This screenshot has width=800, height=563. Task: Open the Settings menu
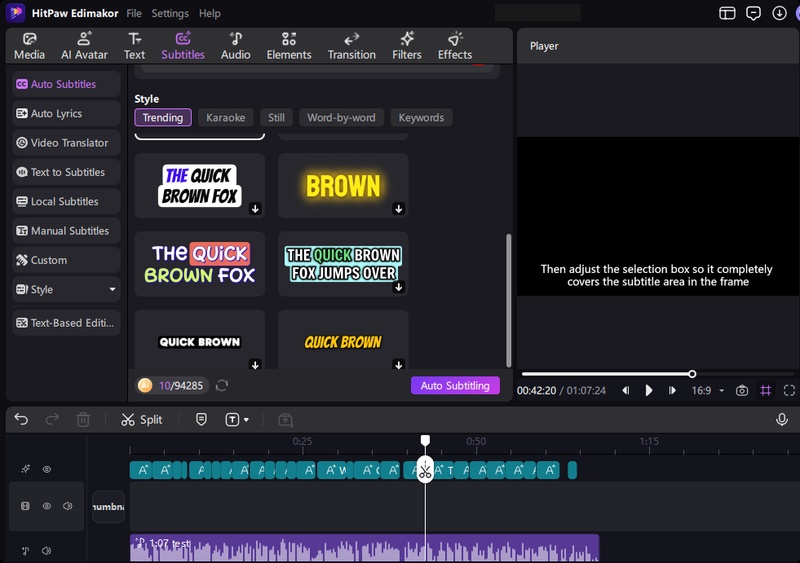coord(170,13)
